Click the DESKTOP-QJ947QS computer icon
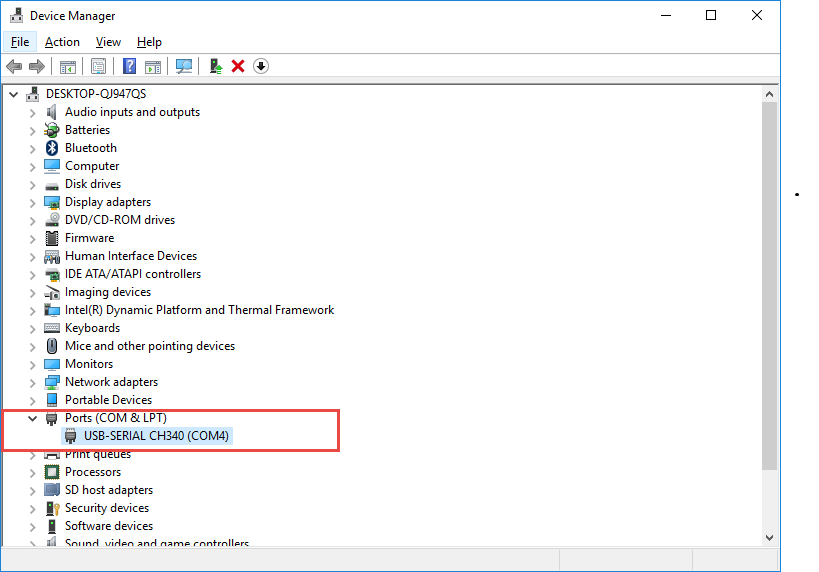819x572 pixels. point(33,94)
